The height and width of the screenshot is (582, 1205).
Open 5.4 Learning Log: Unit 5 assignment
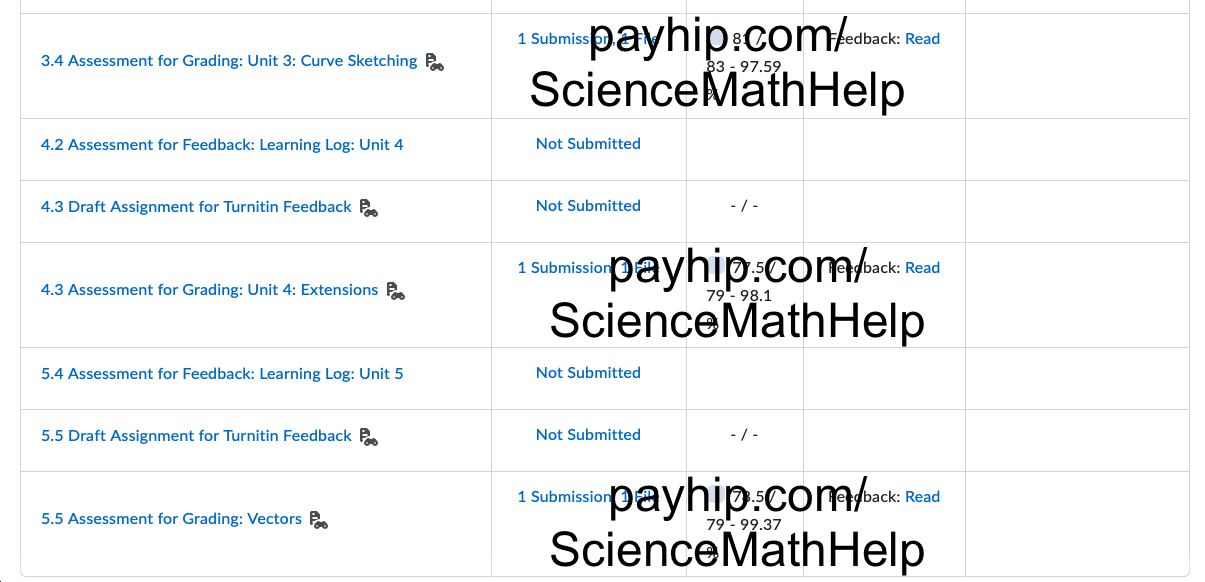[222, 374]
